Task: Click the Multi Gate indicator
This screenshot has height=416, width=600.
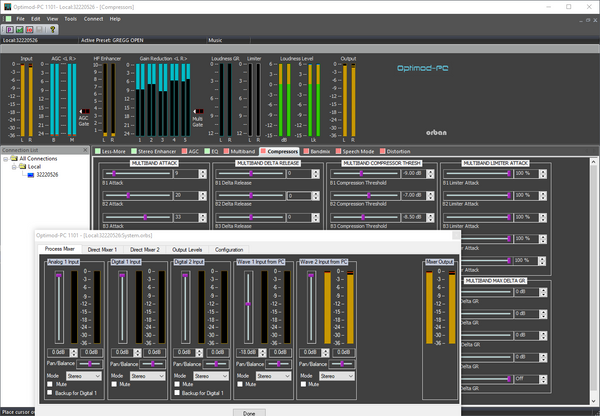Action: tap(198, 111)
